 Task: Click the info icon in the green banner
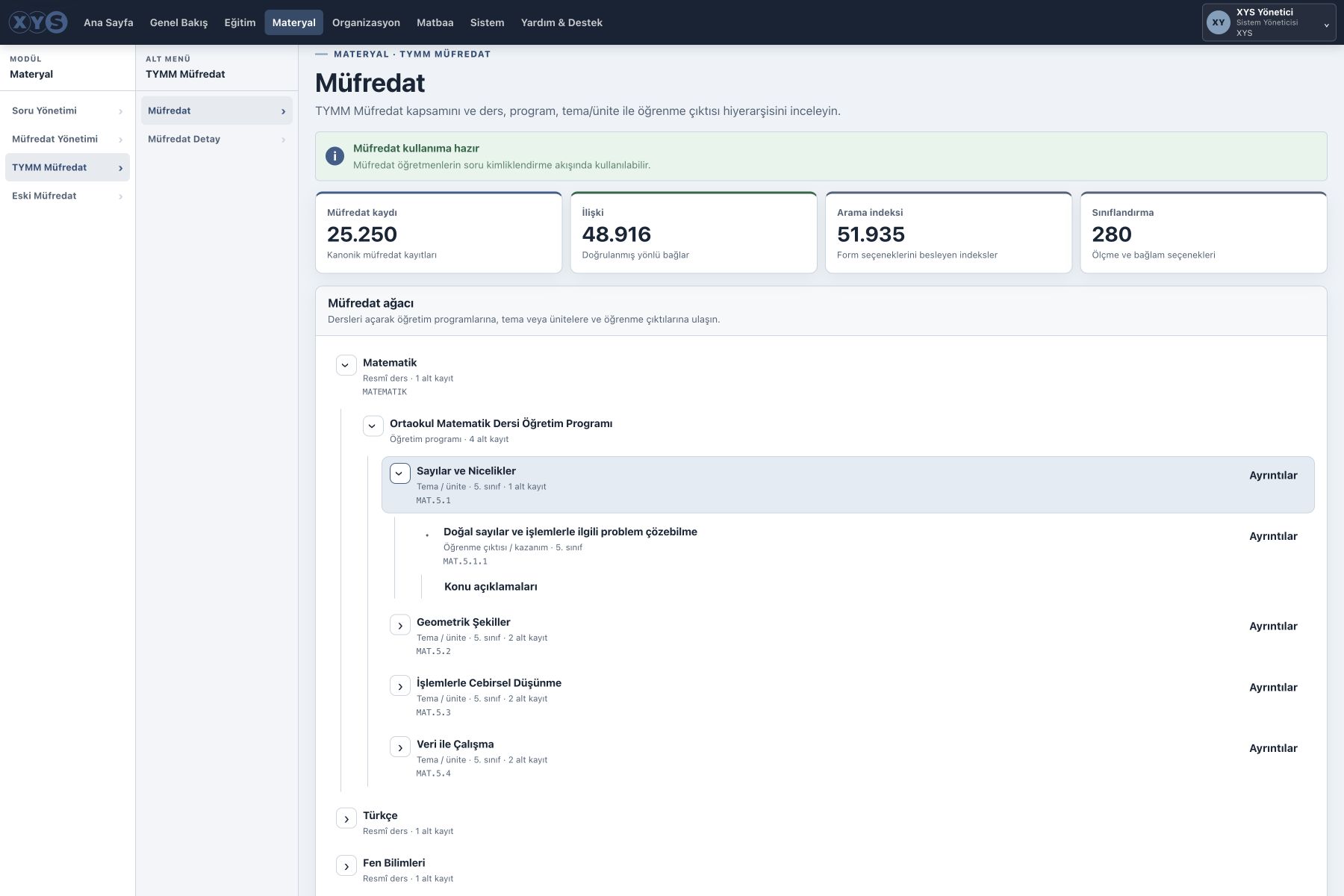click(x=335, y=156)
